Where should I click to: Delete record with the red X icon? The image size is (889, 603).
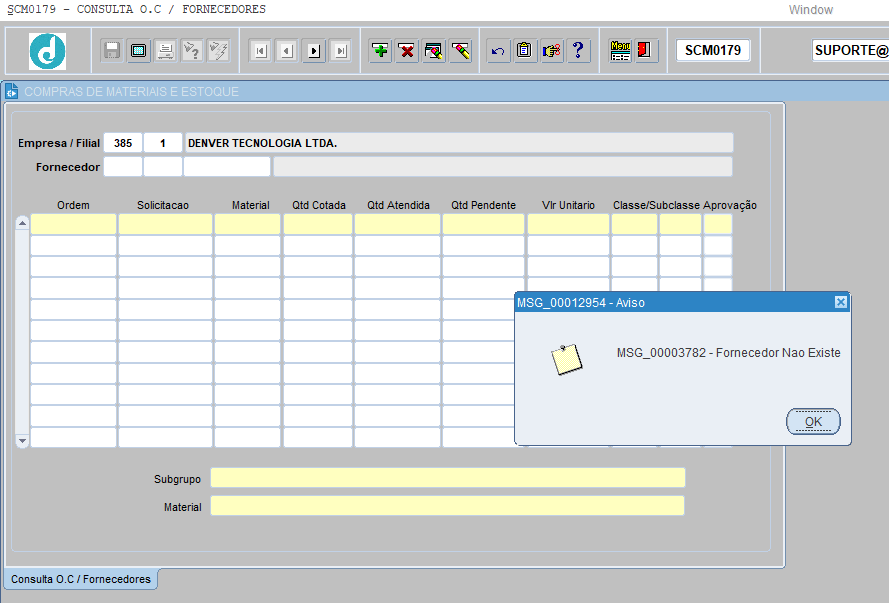tap(407, 50)
